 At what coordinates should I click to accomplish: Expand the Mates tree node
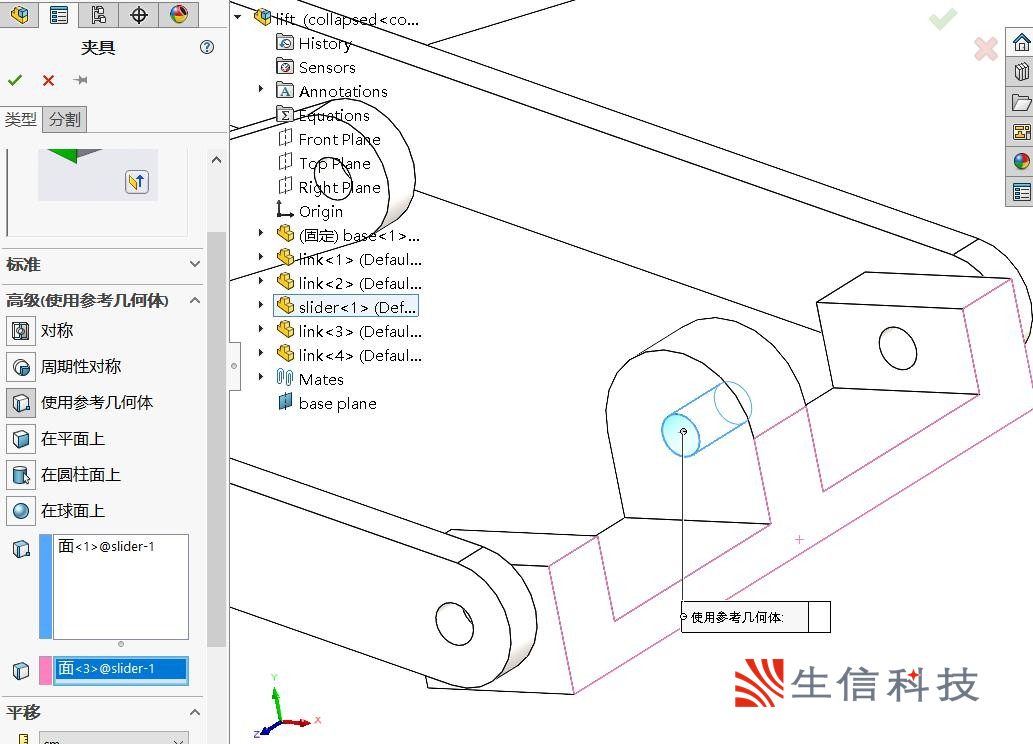(261, 378)
